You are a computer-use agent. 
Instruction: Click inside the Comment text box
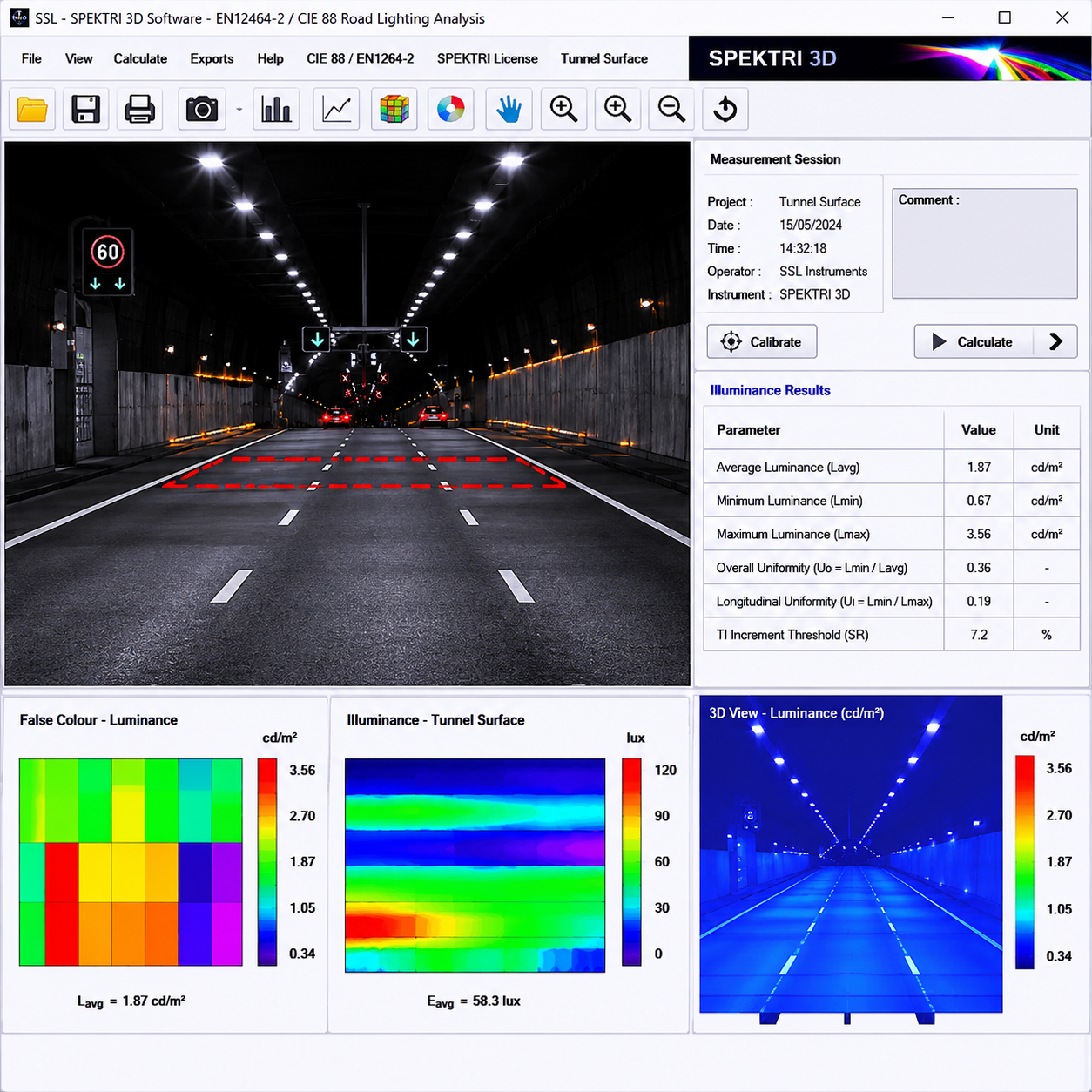(985, 244)
